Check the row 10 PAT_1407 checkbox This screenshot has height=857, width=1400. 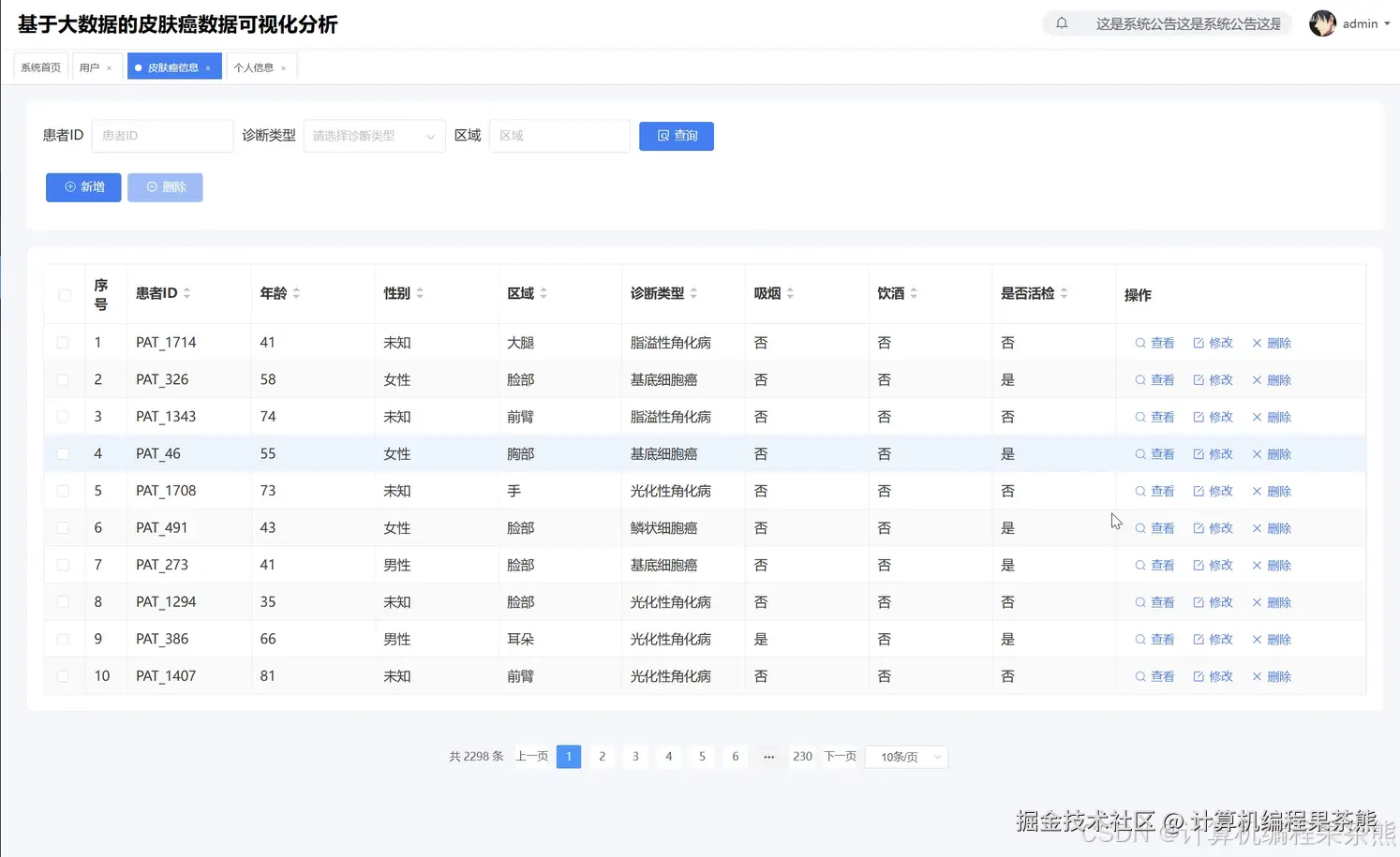[63, 676]
